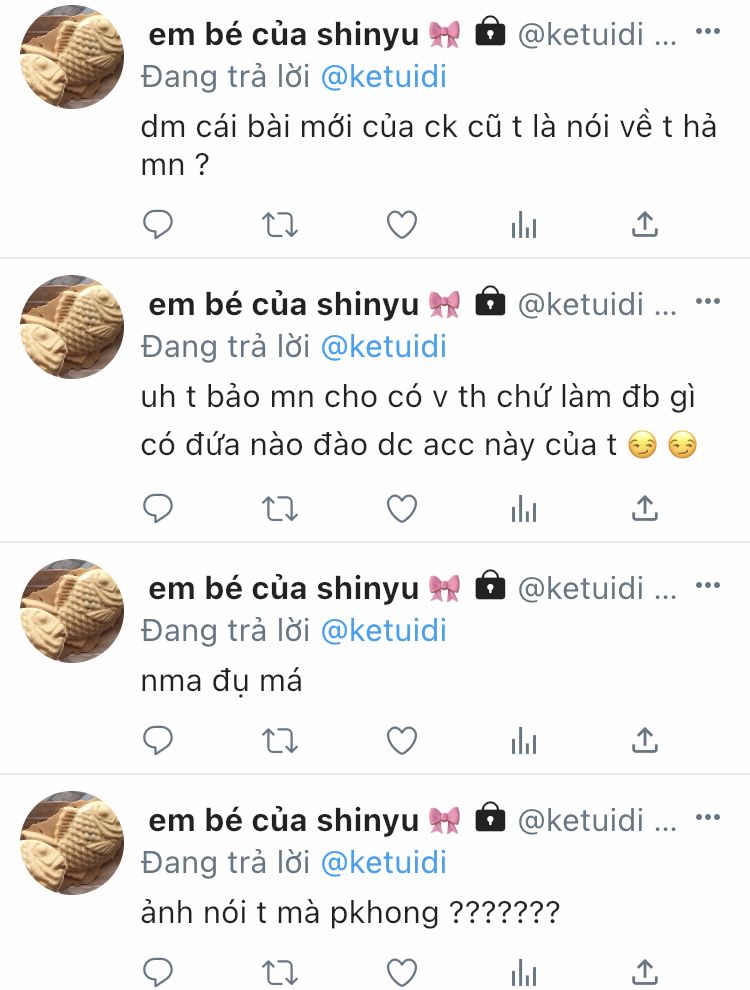
Task: Reply to the tweet about 'ck cũ'
Action: (158, 224)
